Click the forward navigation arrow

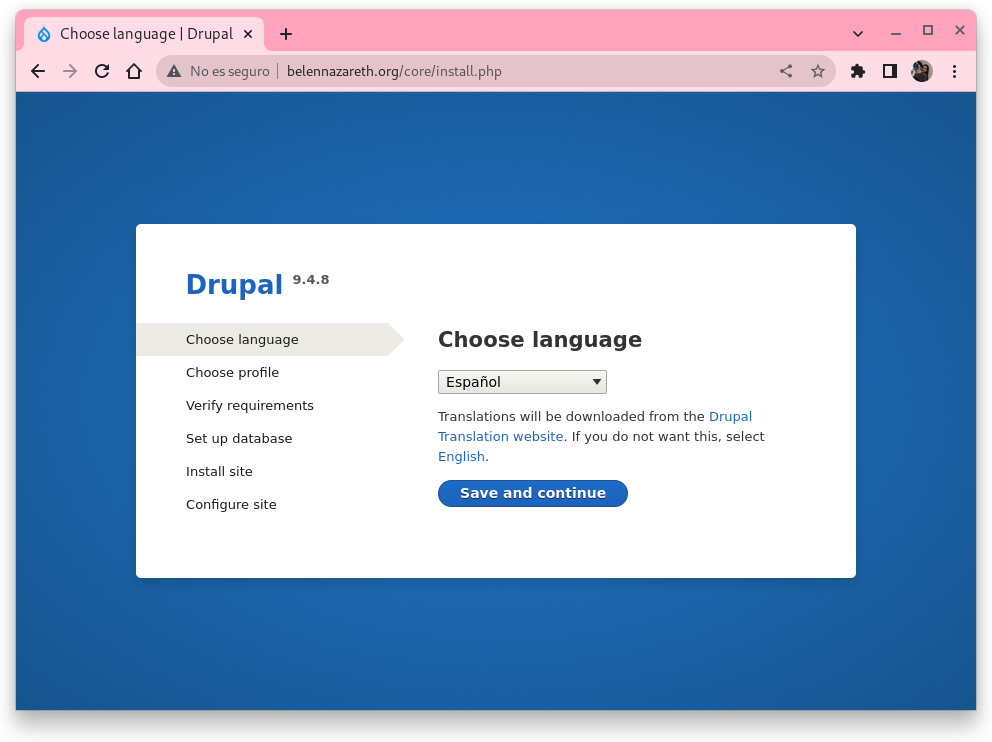70,71
